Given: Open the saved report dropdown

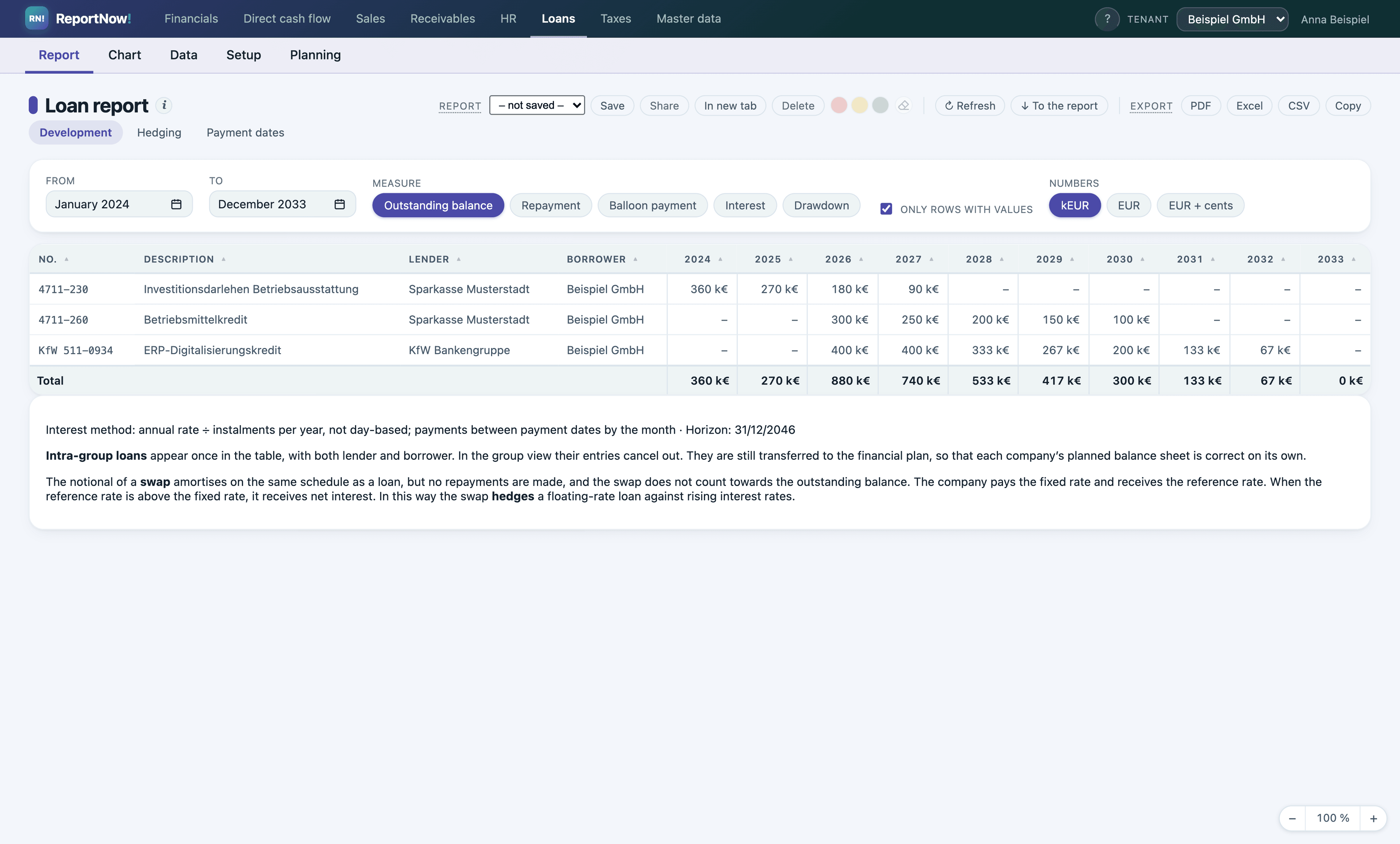Looking at the screenshot, I should (x=537, y=105).
